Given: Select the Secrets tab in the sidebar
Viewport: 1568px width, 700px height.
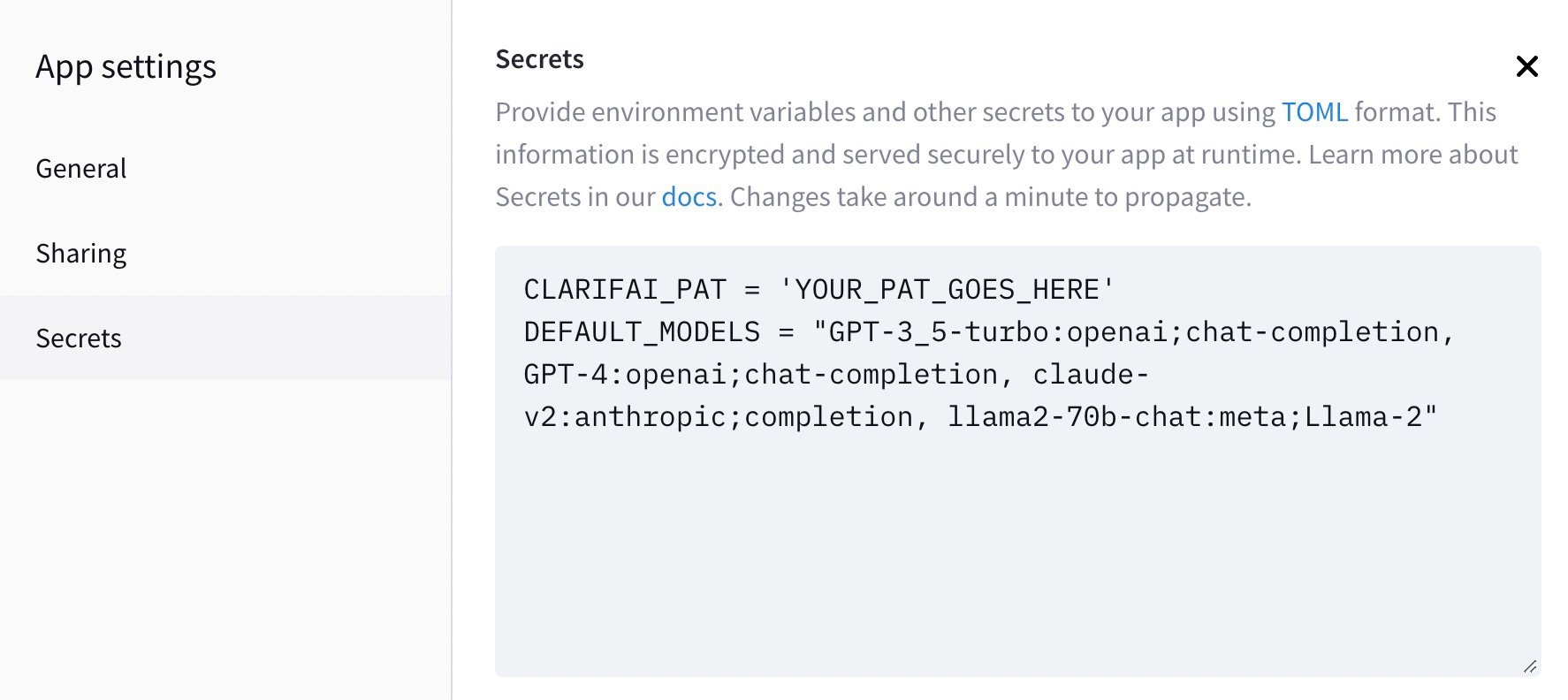Looking at the screenshot, I should [79, 339].
